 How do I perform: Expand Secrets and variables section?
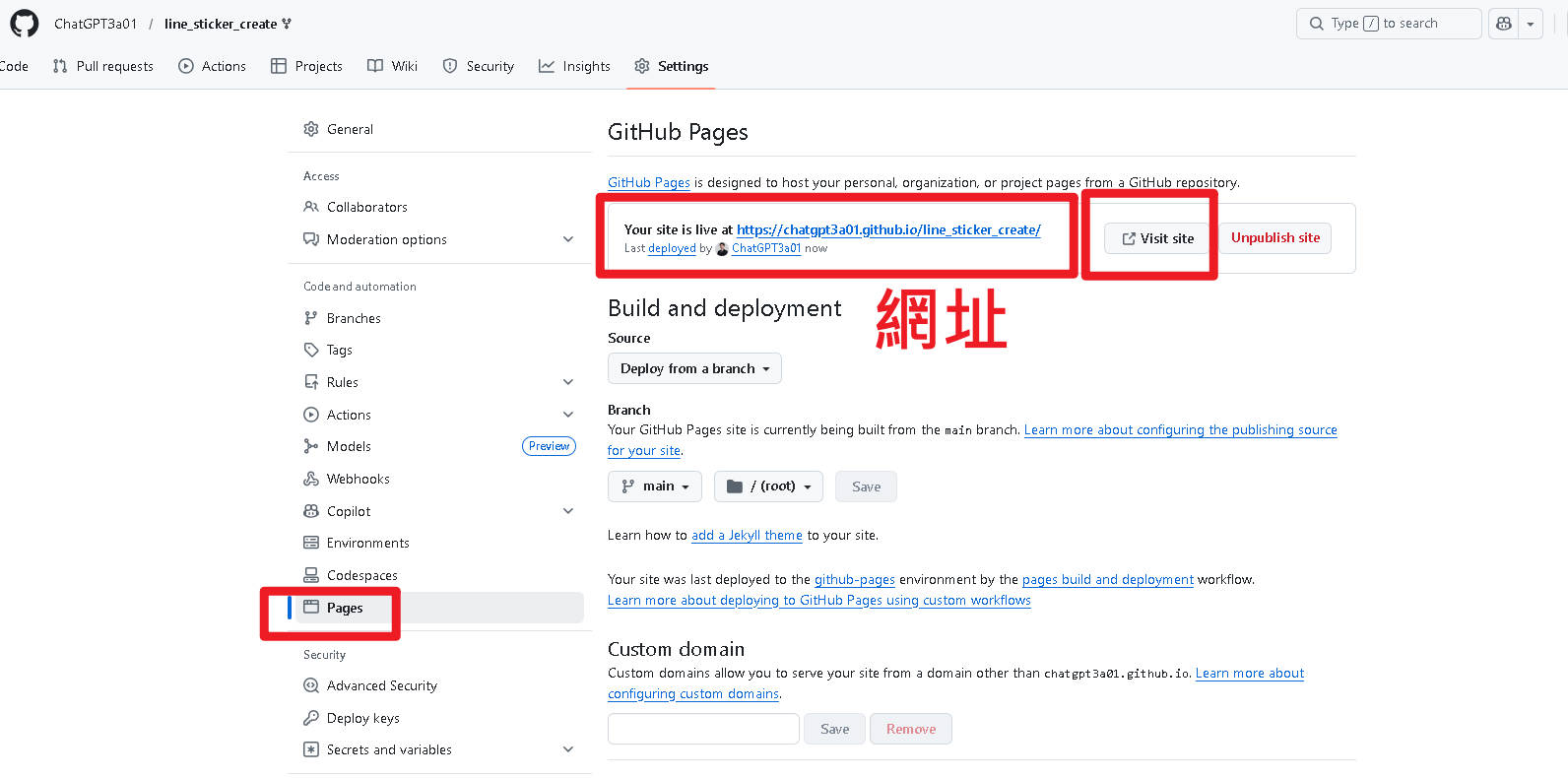tap(439, 749)
